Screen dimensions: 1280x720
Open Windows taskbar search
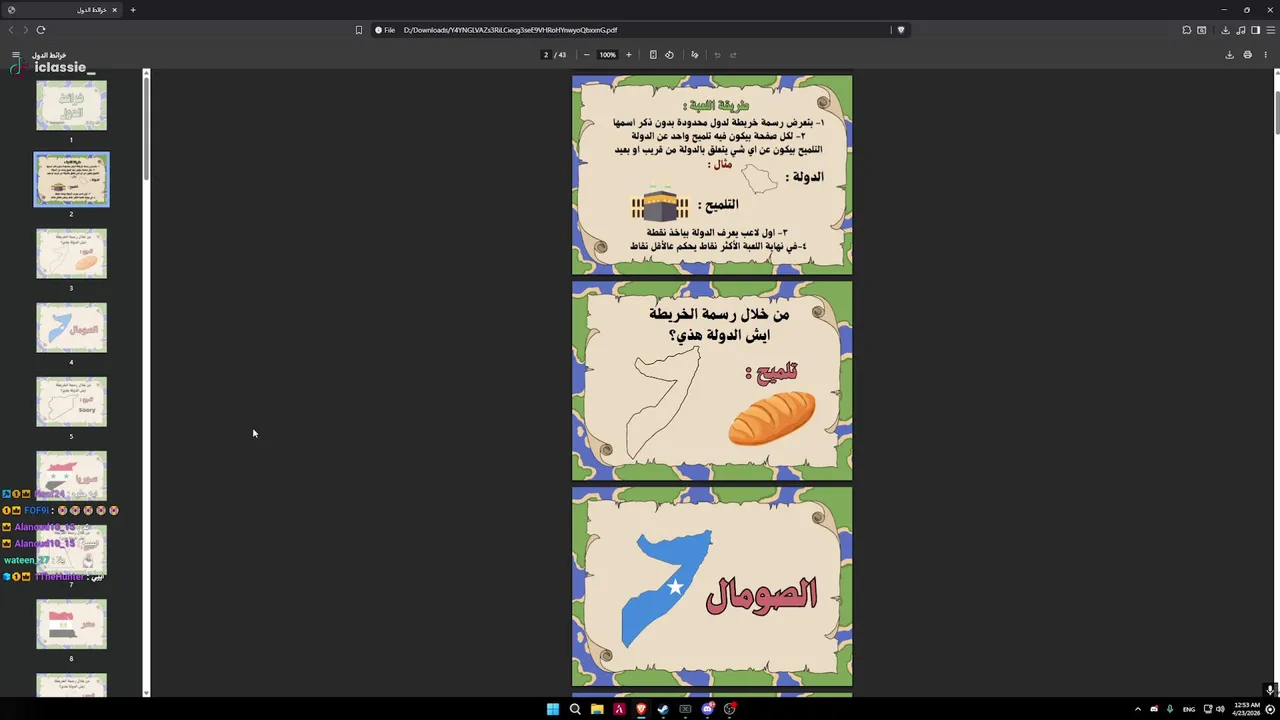tap(575, 709)
